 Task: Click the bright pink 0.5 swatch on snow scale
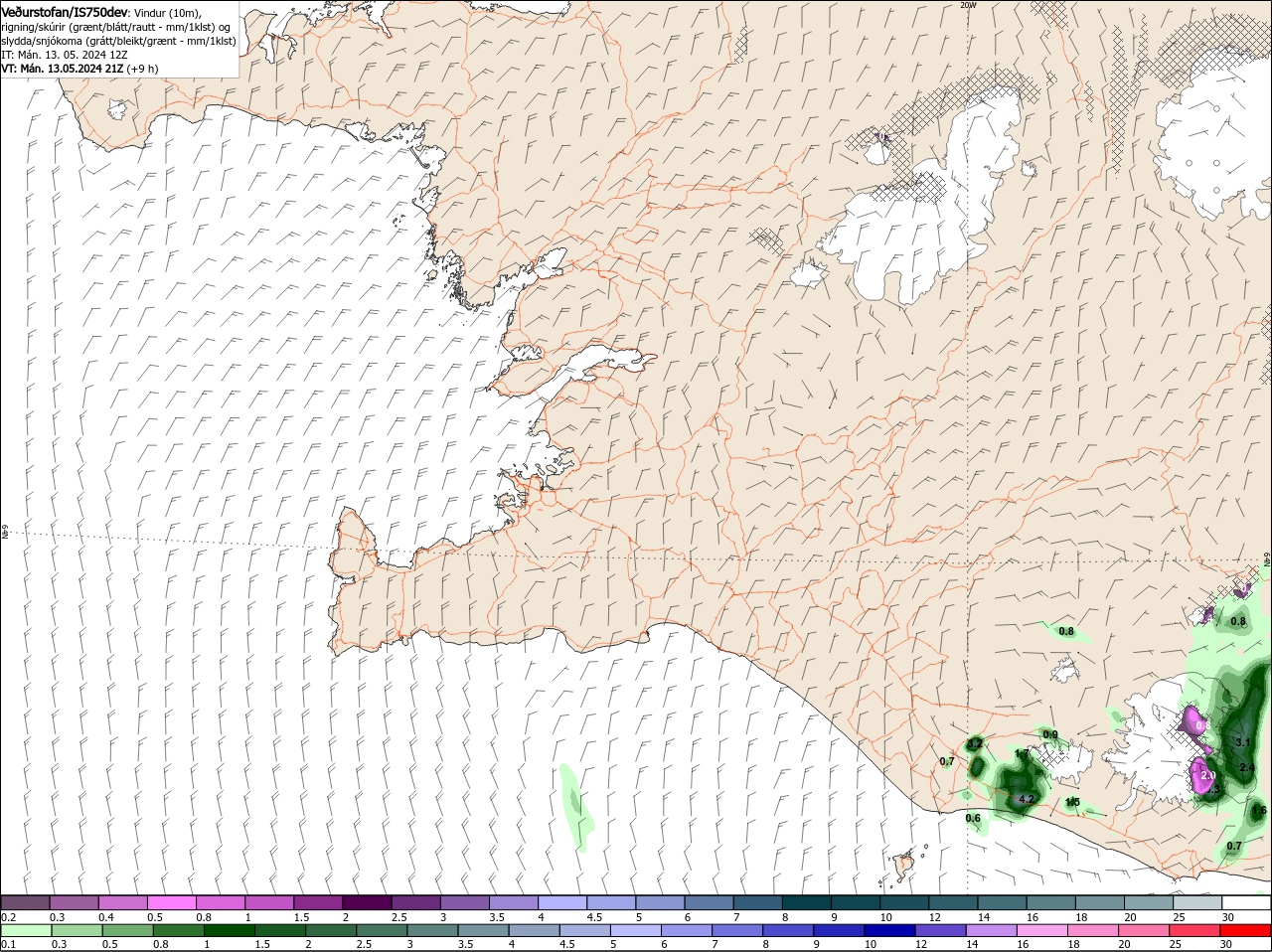click(173, 902)
